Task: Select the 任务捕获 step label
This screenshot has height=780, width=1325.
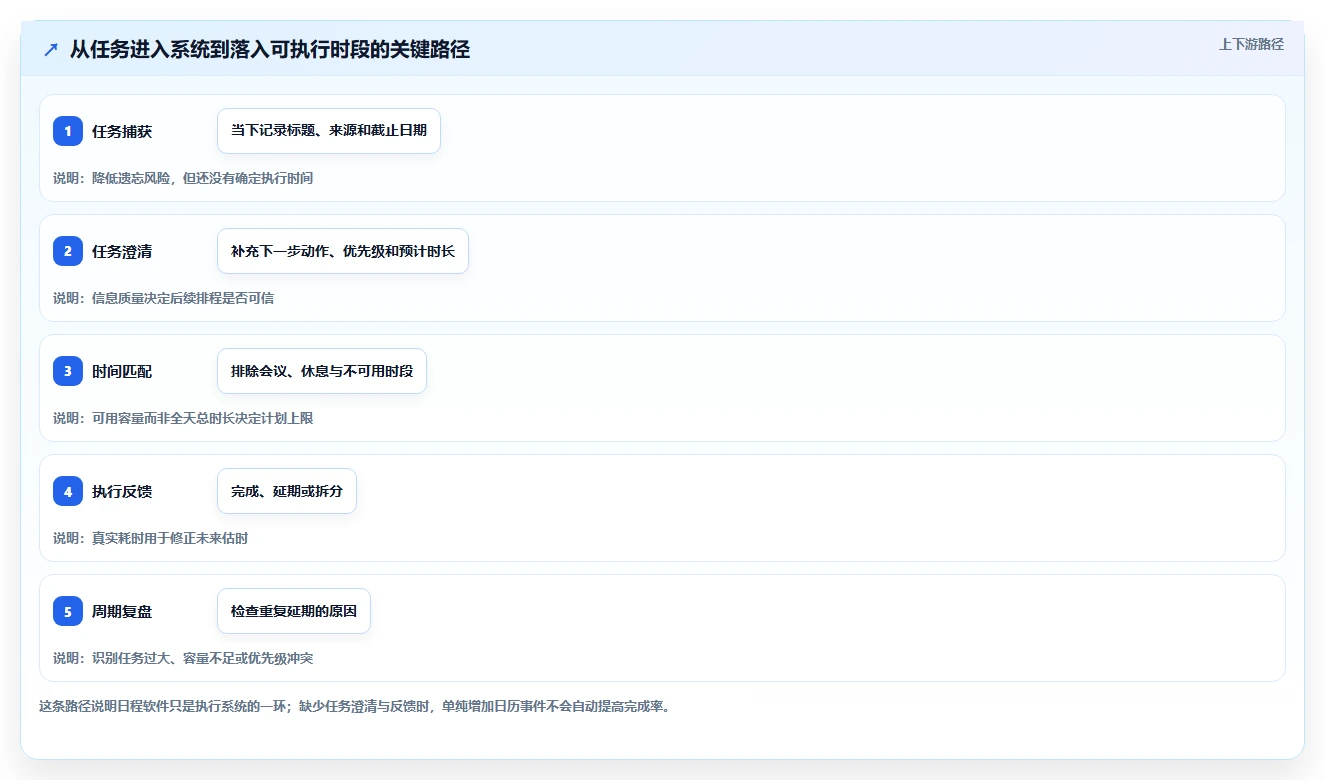Action: (122, 131)
